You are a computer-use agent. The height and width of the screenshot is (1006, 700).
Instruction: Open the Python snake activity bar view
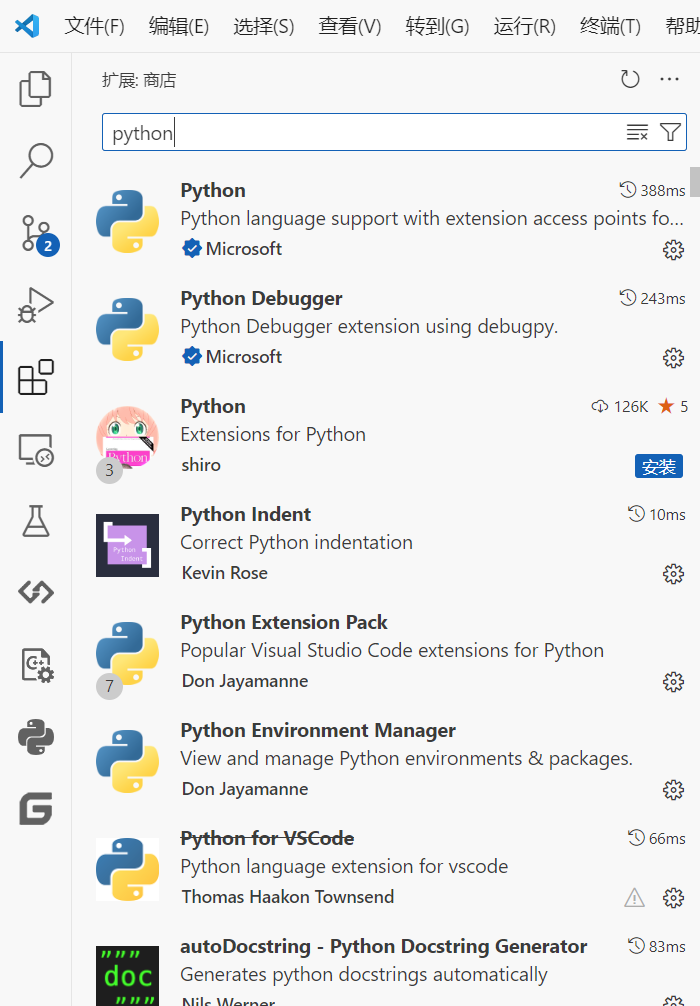(36, 738)
